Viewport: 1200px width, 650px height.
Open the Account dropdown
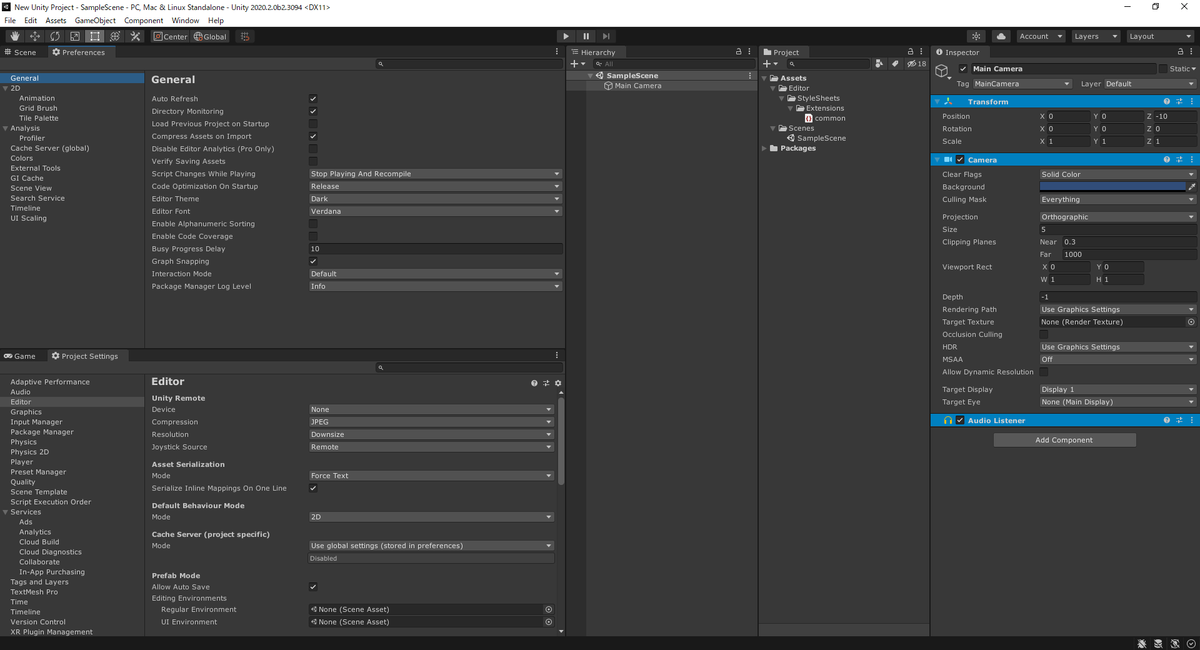pyautogui.click(x=1041, y=36)
